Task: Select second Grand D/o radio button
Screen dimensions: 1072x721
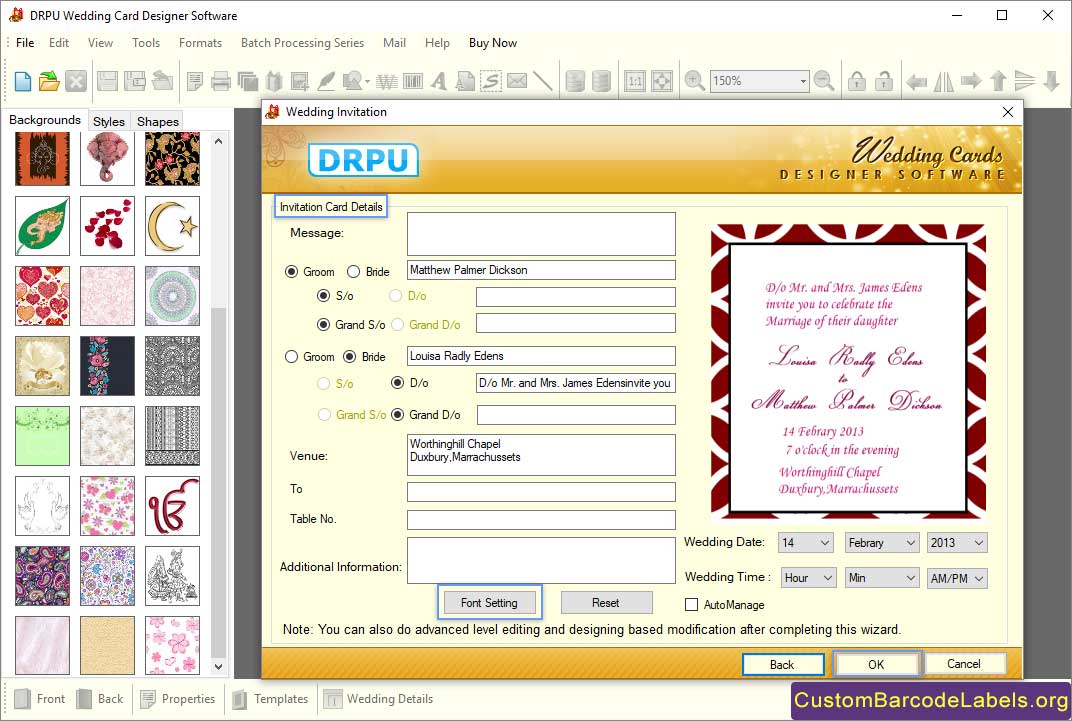Action: click(397, 415)
